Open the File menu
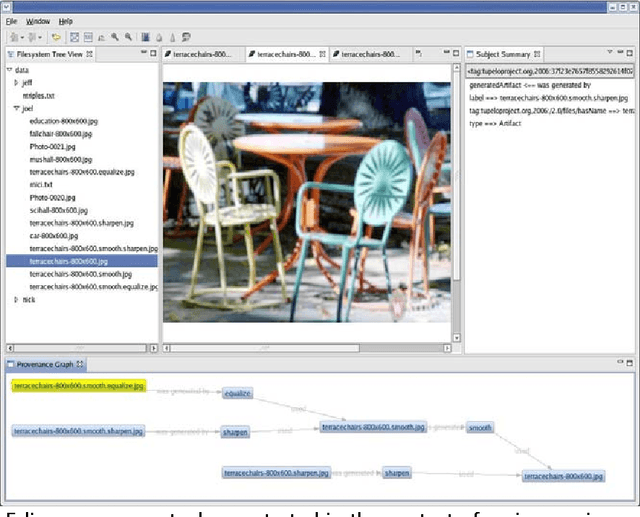Viewport: 640px width, 517px height. click(x=12, y=20)
